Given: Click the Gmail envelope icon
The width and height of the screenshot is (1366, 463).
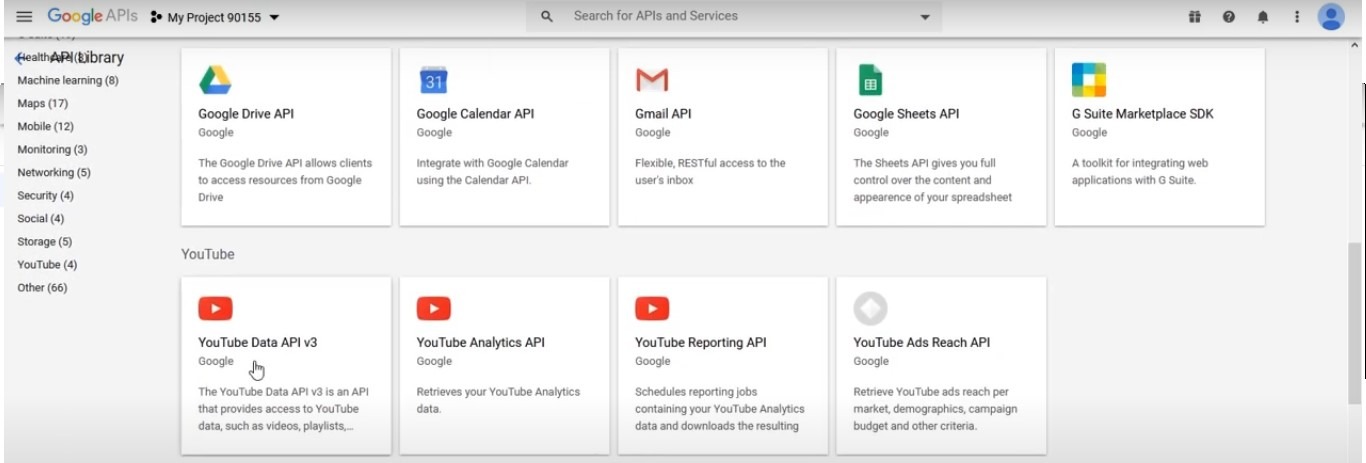Looking at the screenshot, I should point(652,79).
